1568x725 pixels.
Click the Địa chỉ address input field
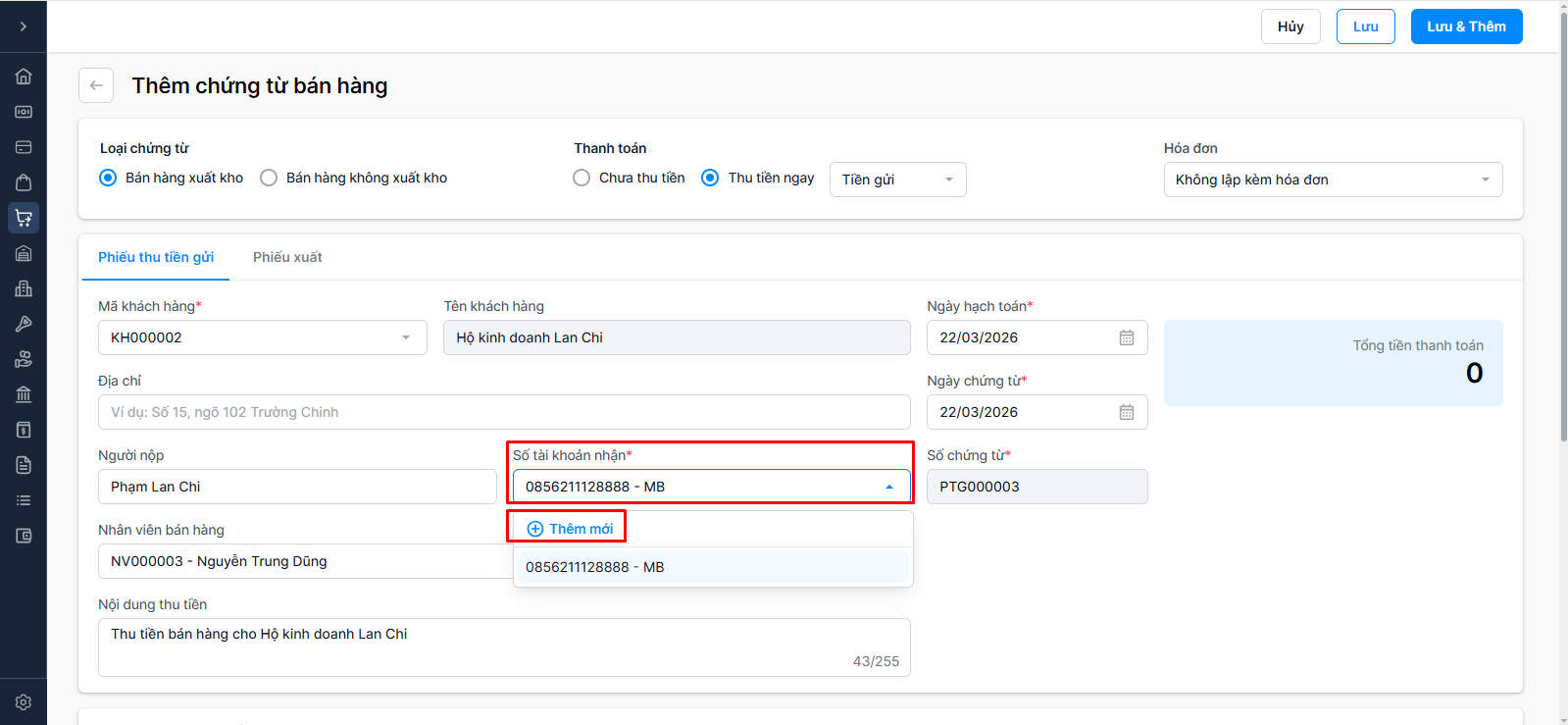pos(504,412)
